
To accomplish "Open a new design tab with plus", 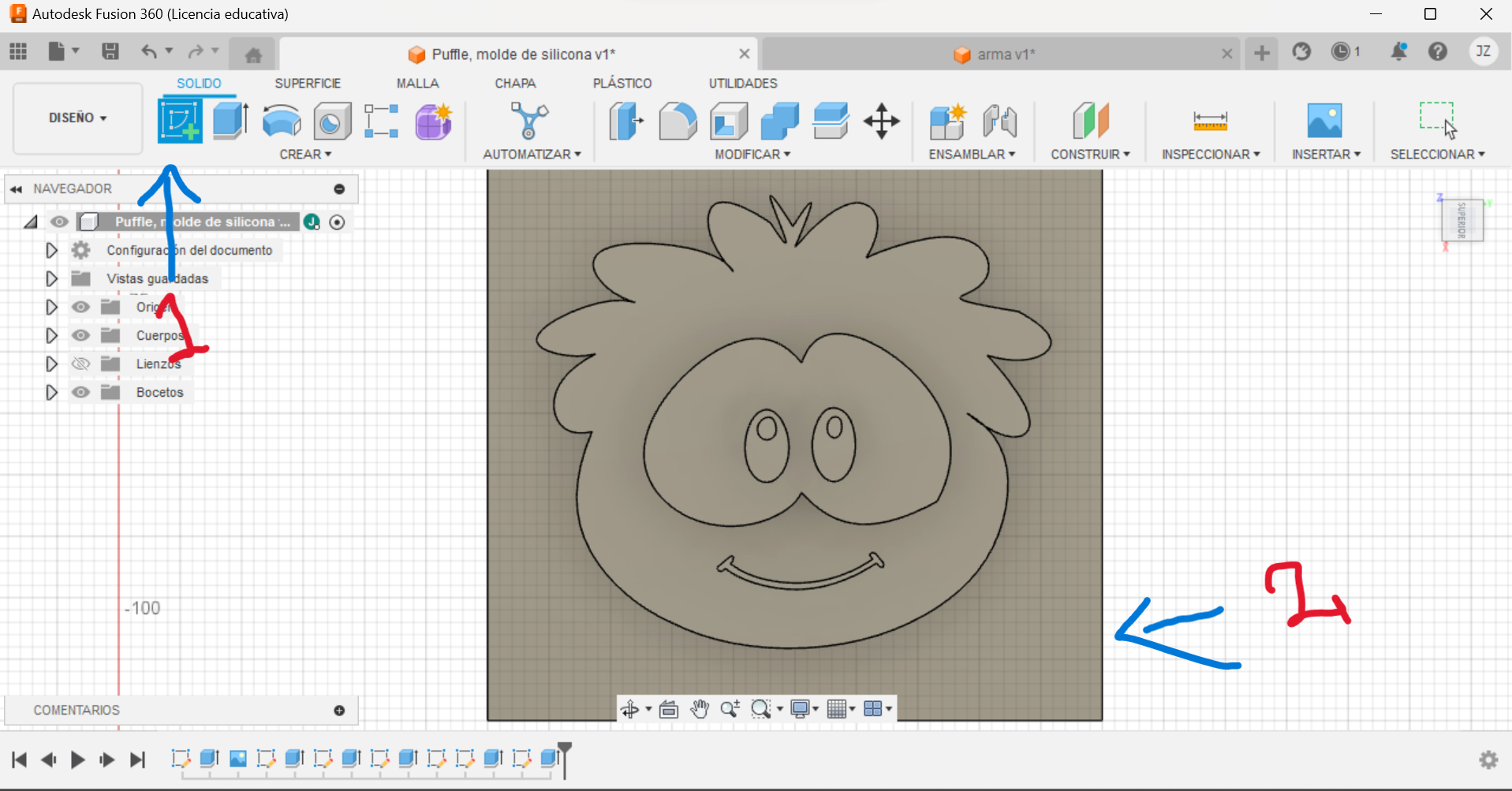I will 1262,53.
